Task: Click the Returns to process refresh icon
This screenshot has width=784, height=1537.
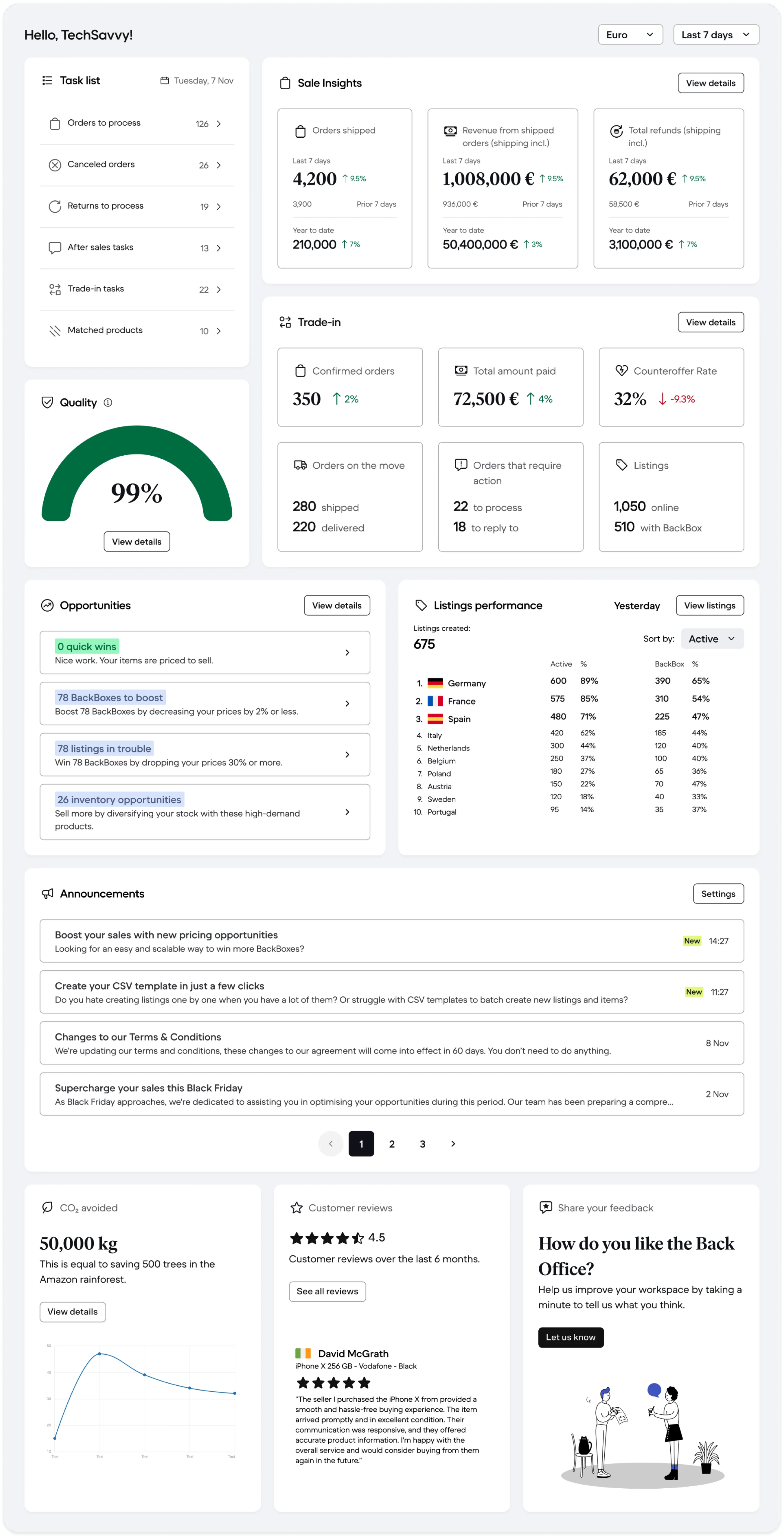Action: click(55, 206)
